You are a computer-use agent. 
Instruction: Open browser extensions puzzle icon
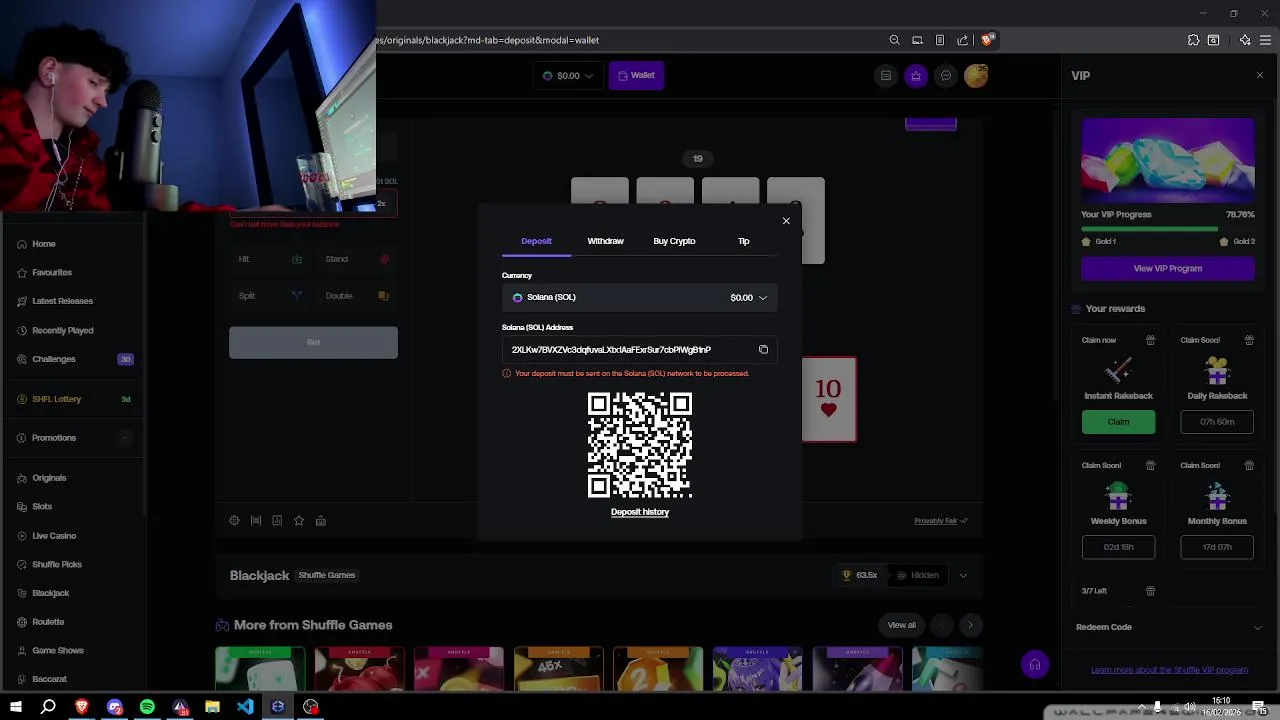click(1193, 40)
